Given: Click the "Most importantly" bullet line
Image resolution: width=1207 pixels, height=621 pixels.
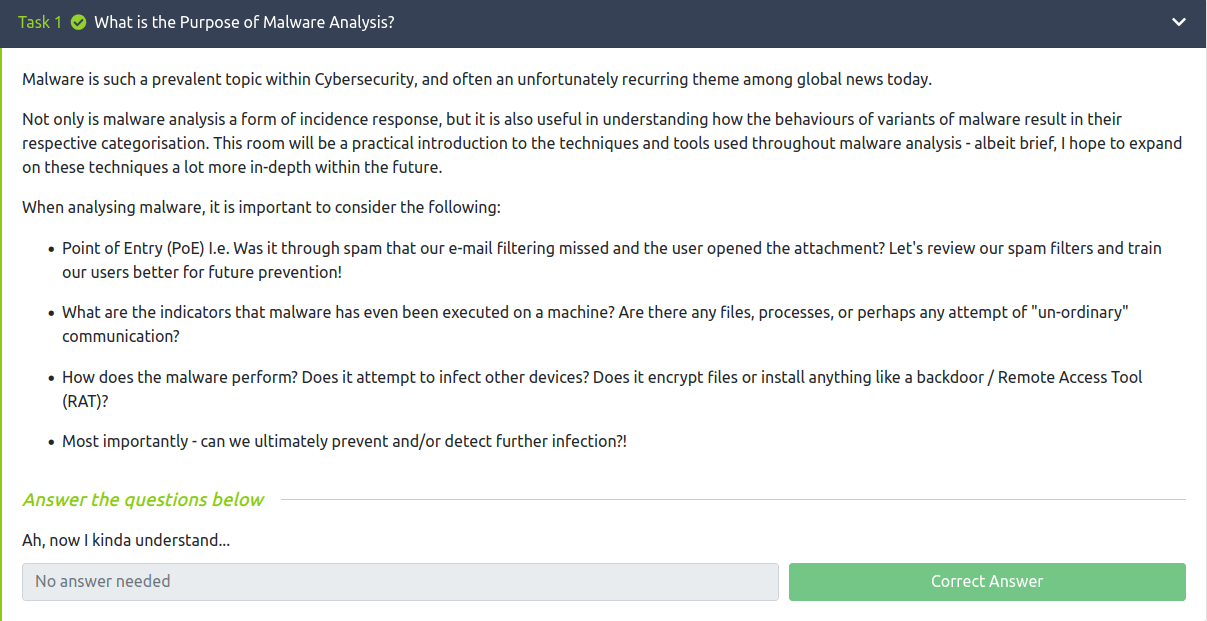Looking at the screenshot, I should [344, 441].
